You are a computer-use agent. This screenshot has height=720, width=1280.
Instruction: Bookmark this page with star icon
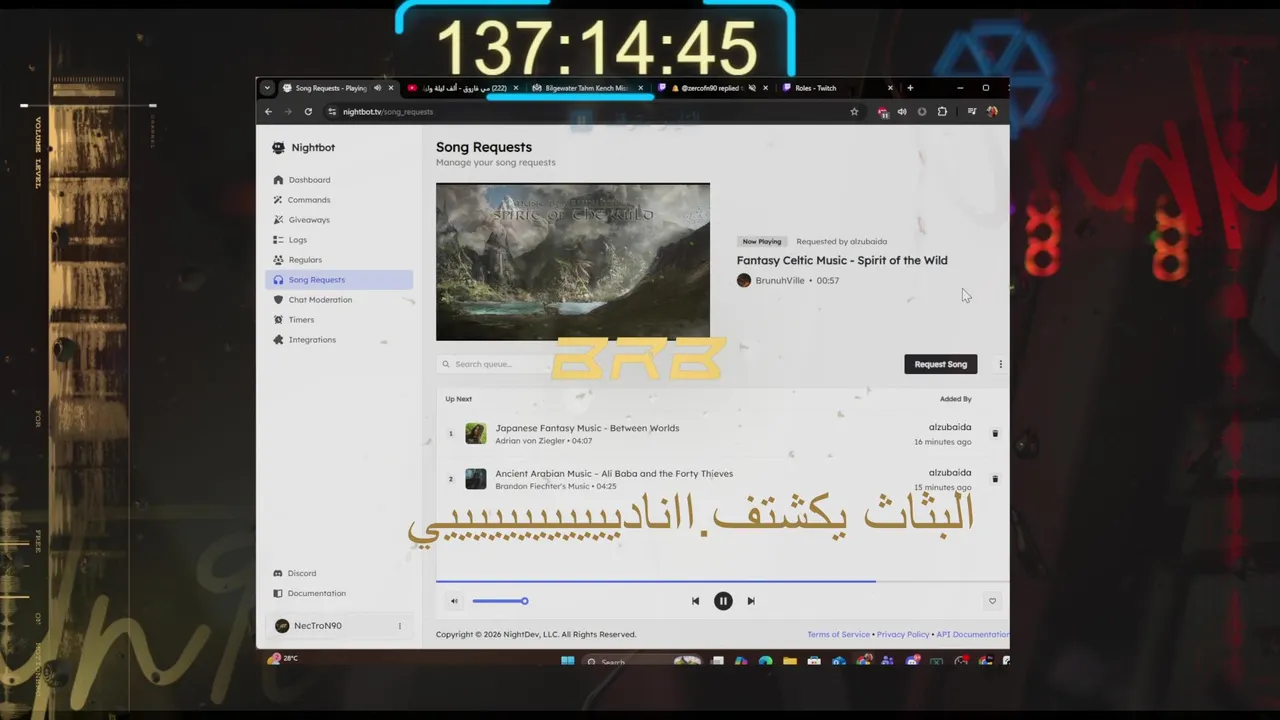pyautogui.click(x=854, y=112)
